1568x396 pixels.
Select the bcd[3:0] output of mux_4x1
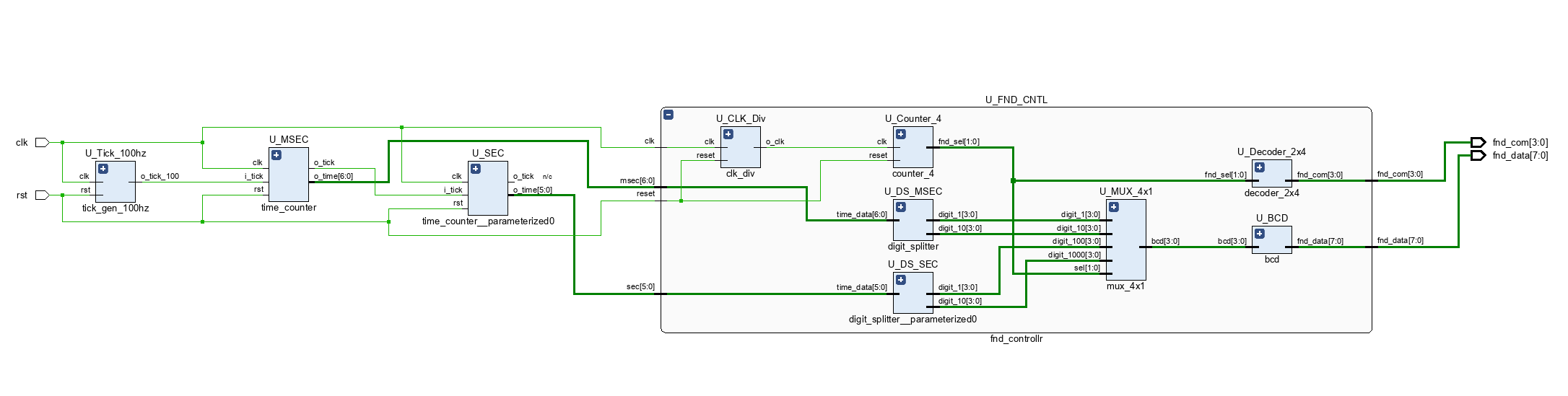(x=1165, y=241)
